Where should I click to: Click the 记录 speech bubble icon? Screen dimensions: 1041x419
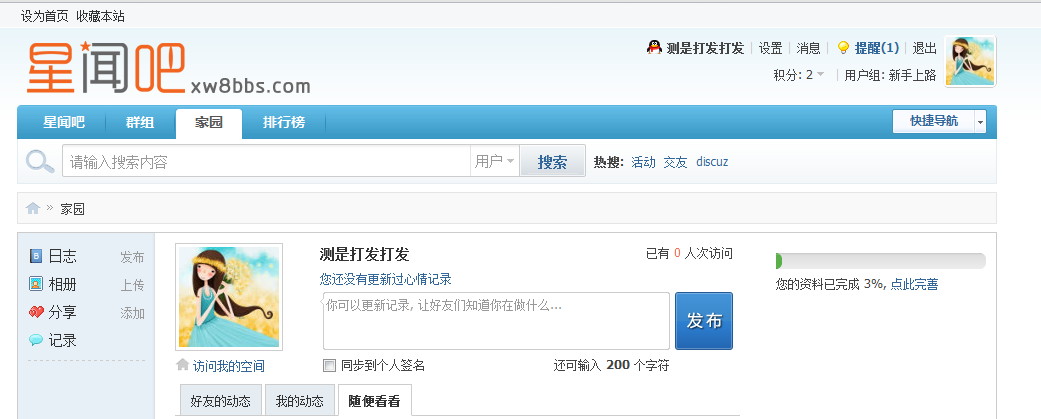click(x=36, y=341)
